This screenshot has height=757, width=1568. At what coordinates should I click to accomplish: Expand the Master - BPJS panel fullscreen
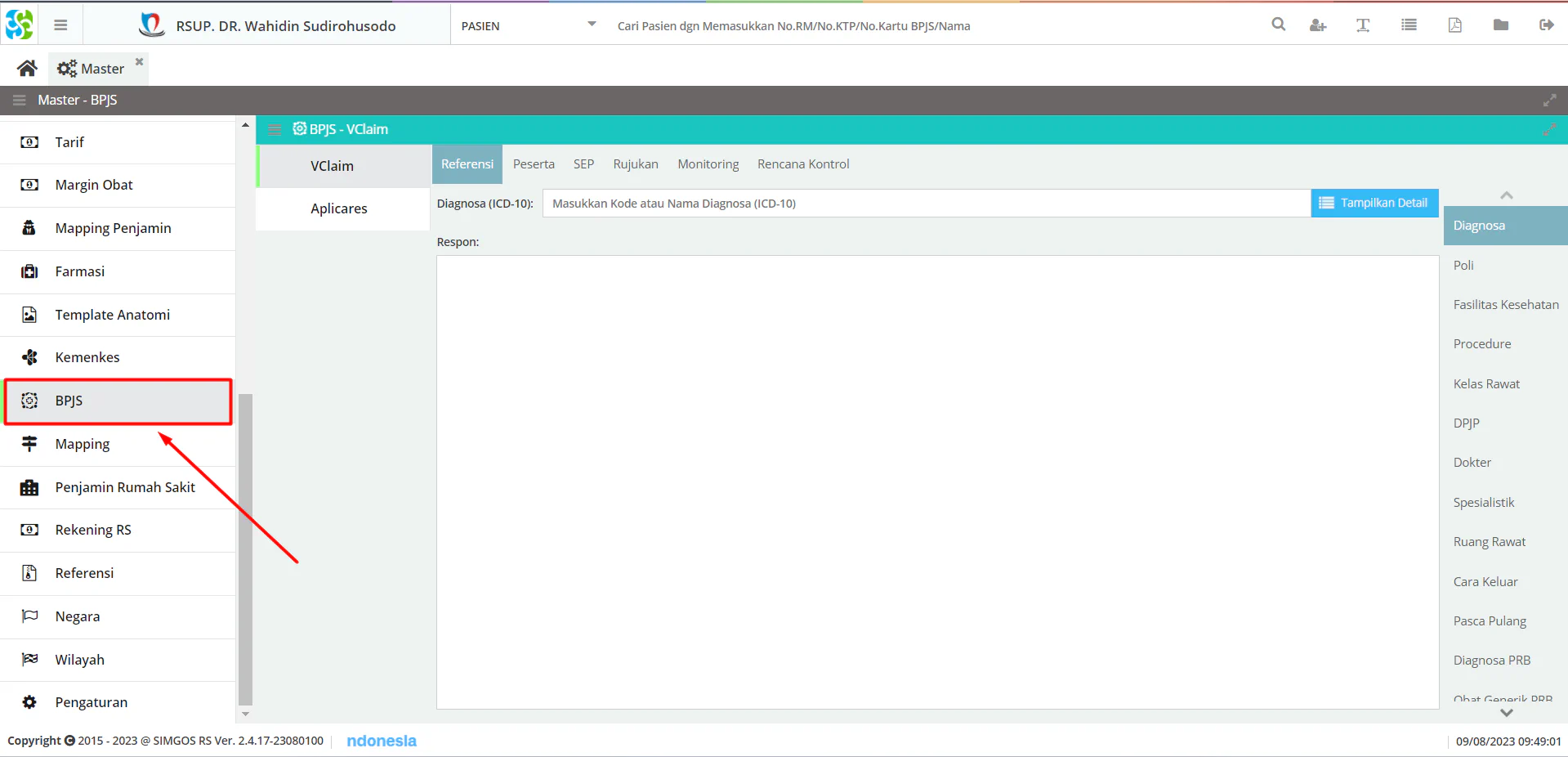1549,100
